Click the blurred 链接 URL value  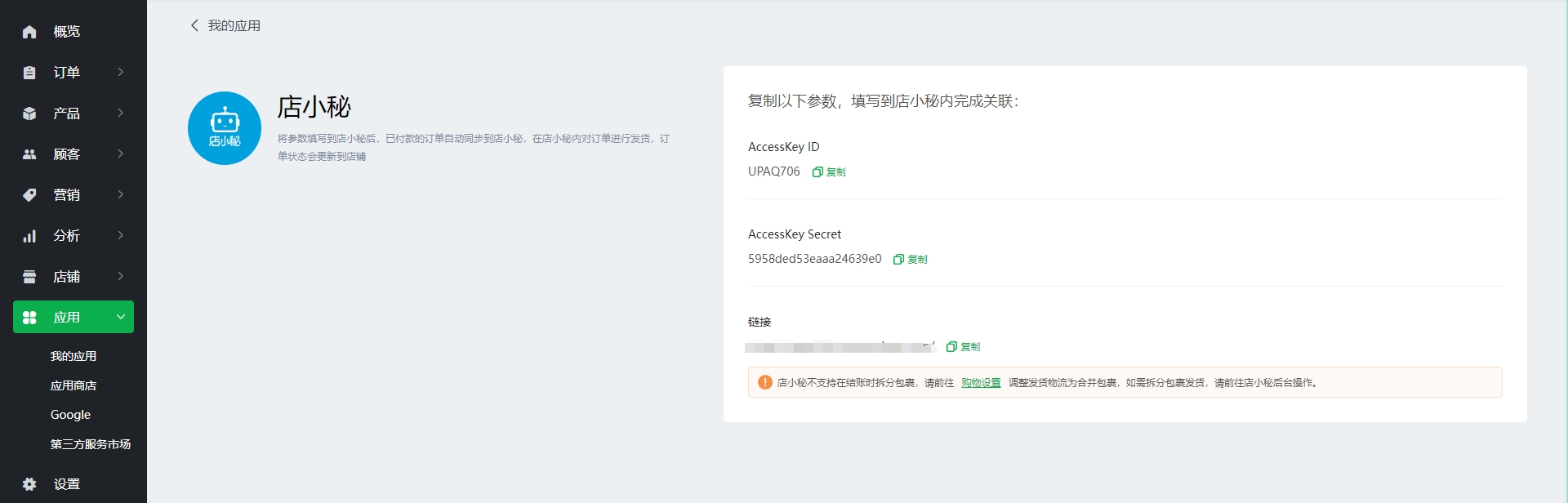[840, 347]
